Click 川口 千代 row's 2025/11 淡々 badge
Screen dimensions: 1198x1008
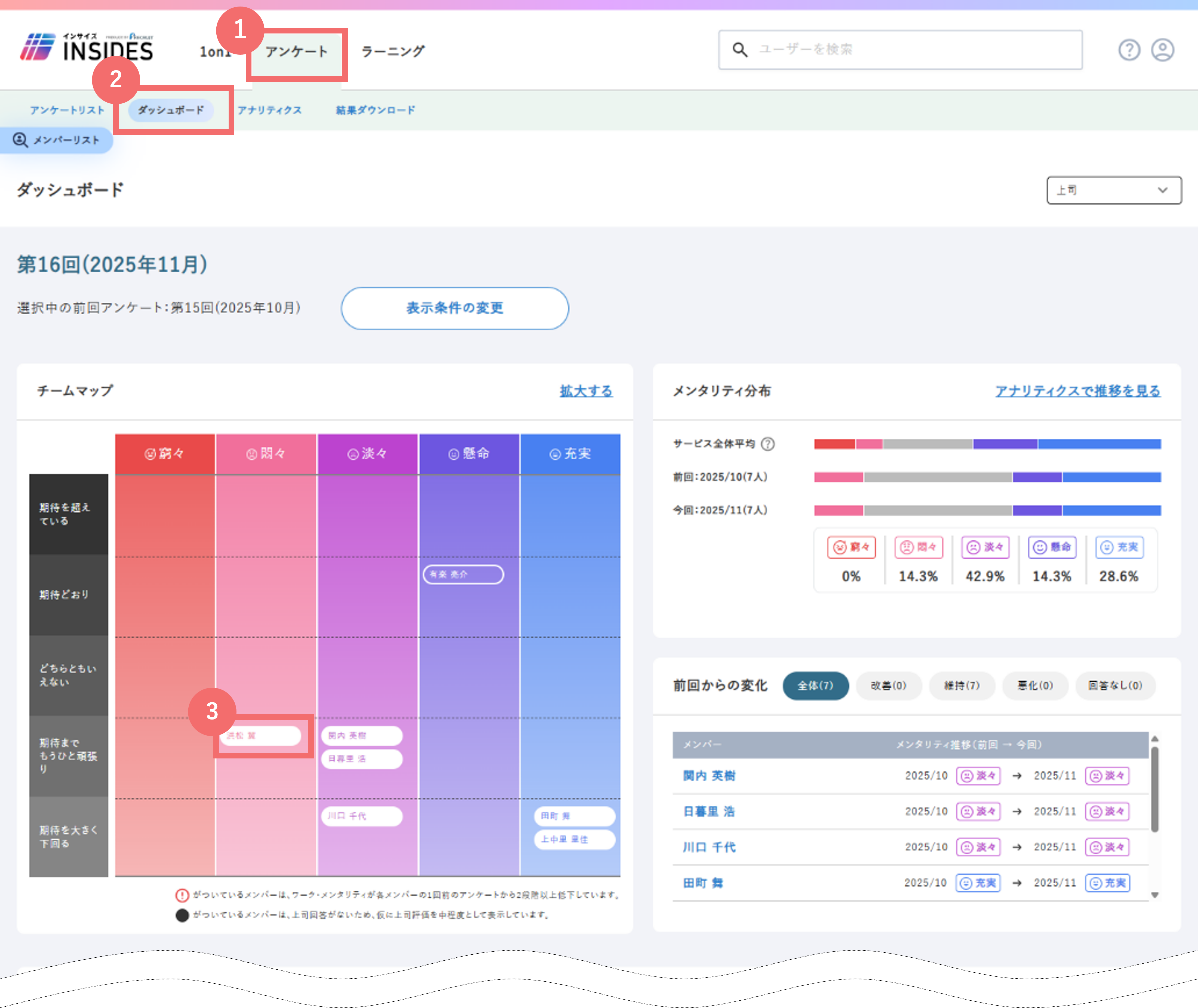1107,847
